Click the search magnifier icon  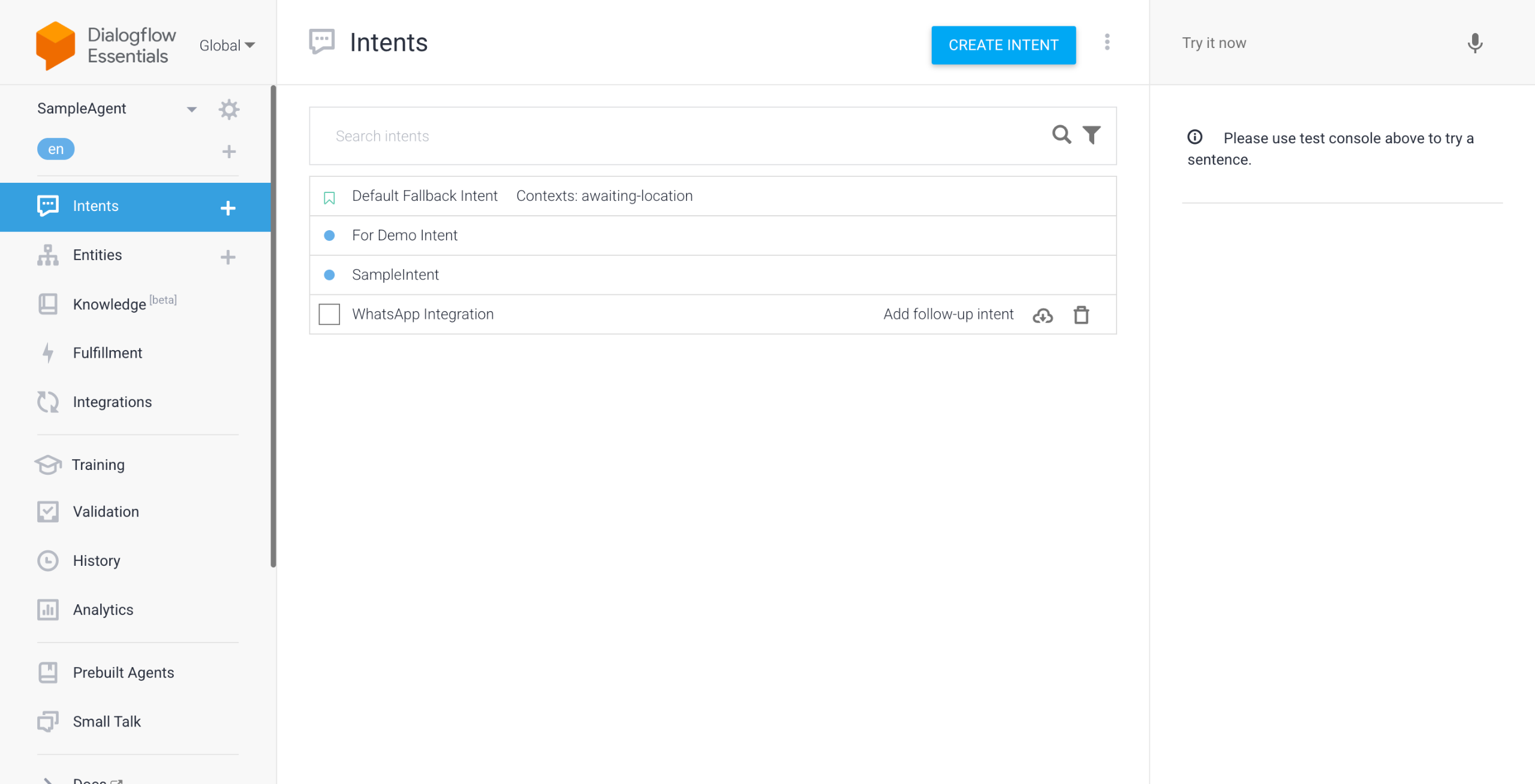pos(1061,135)
